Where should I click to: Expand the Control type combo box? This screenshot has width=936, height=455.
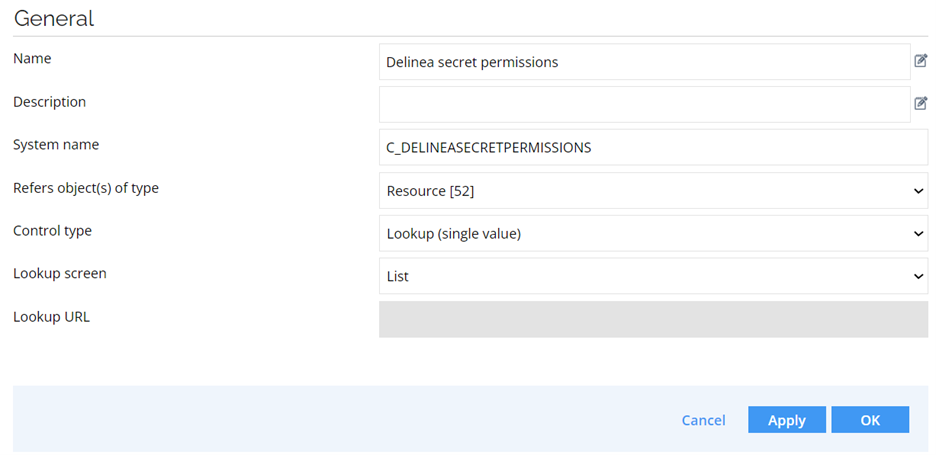point(654,233)
